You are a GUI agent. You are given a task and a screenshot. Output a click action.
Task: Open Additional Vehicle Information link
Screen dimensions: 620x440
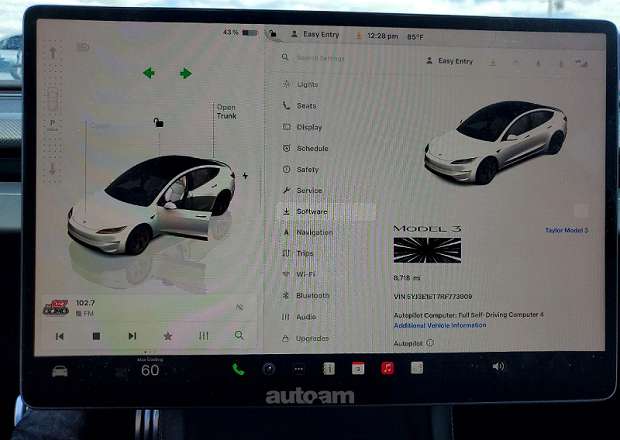(440, 325)
